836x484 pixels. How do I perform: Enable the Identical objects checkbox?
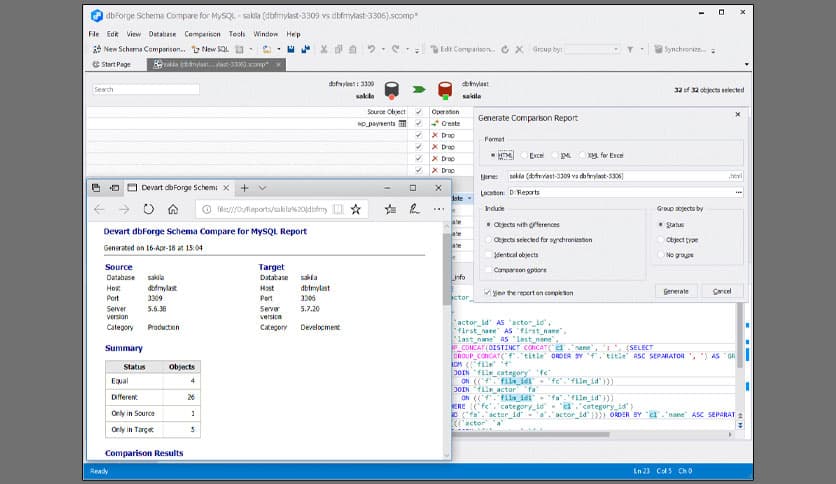pos(488,255)
